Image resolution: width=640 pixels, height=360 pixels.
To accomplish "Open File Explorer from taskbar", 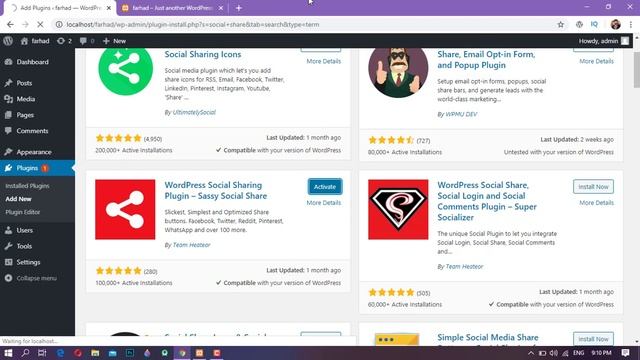I will click(95, 353).
